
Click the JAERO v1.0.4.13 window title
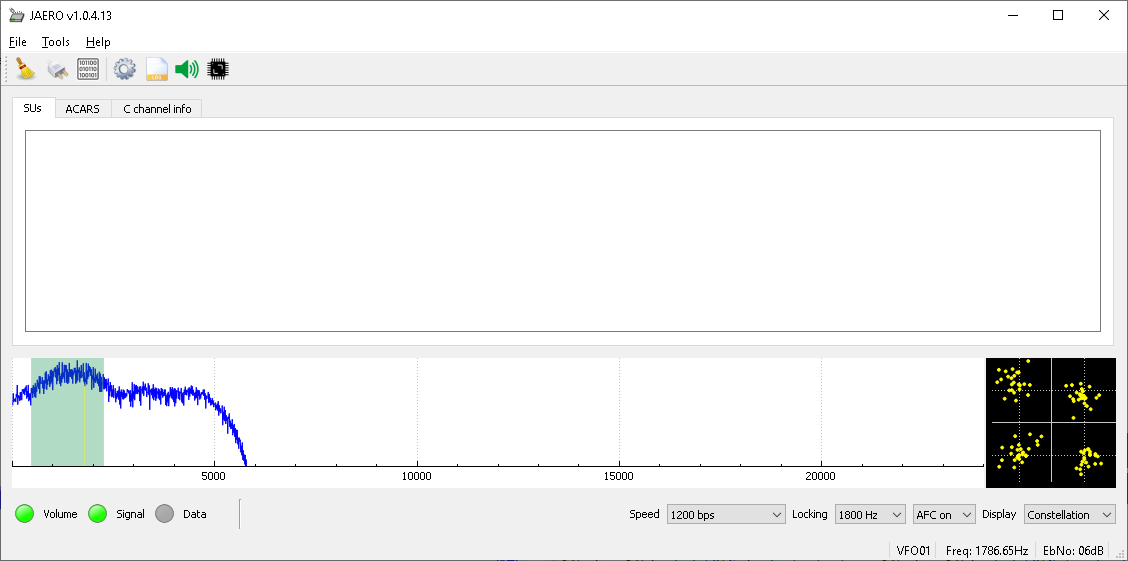(x=70, y=16)
